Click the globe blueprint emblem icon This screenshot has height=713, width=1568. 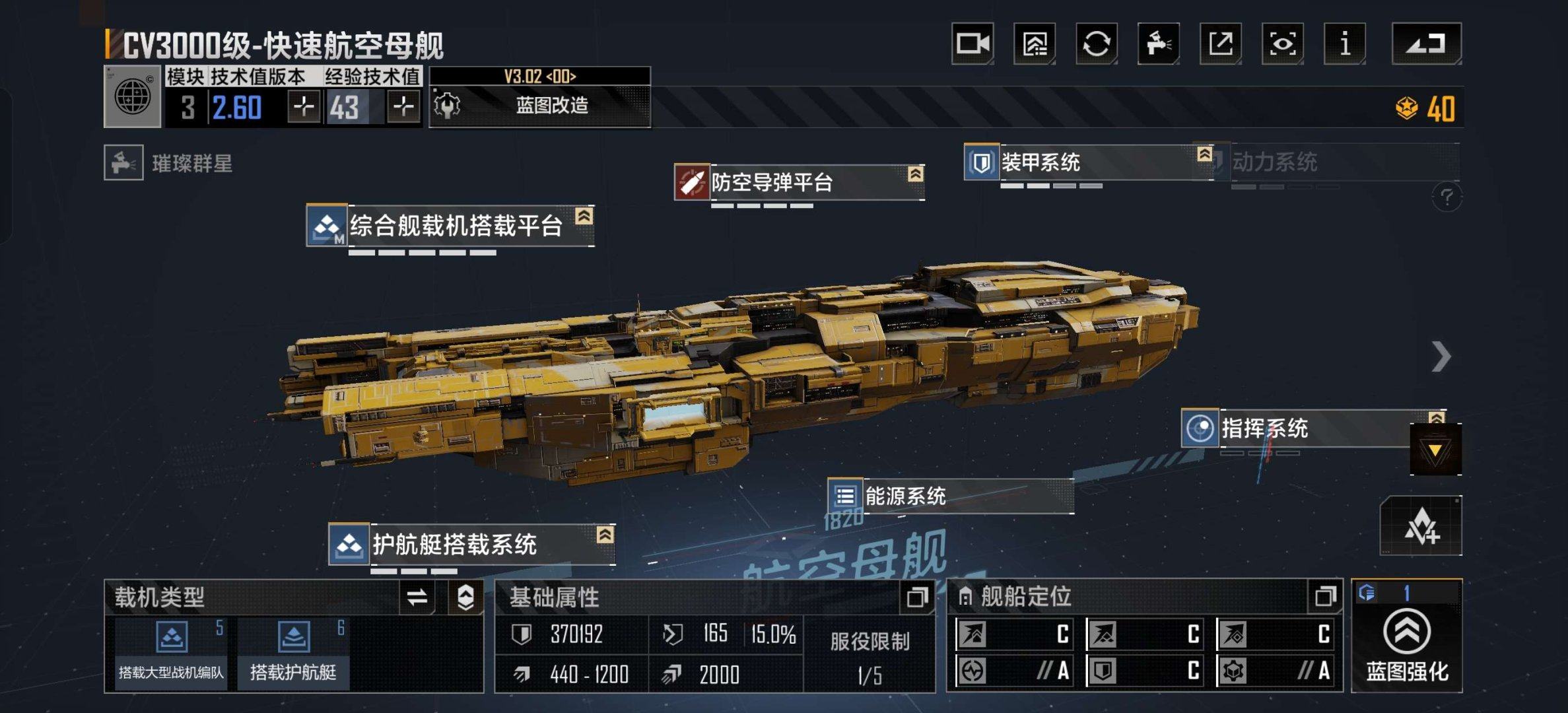click(133, 96)
